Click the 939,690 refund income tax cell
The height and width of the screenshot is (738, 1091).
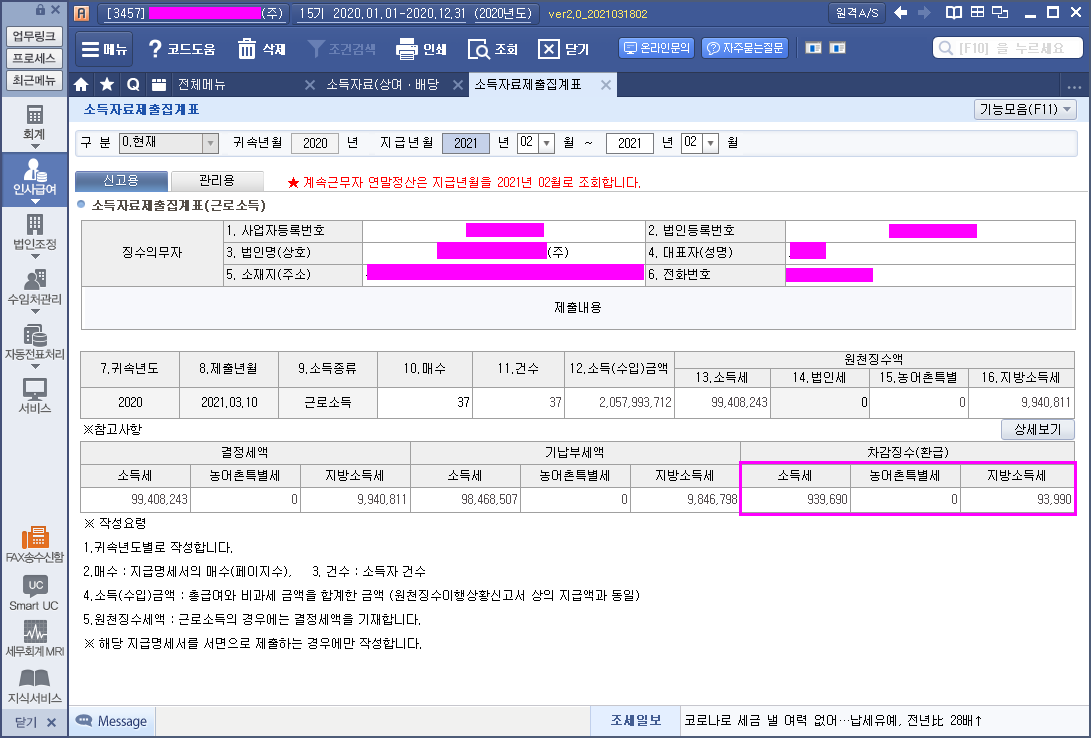795,499
